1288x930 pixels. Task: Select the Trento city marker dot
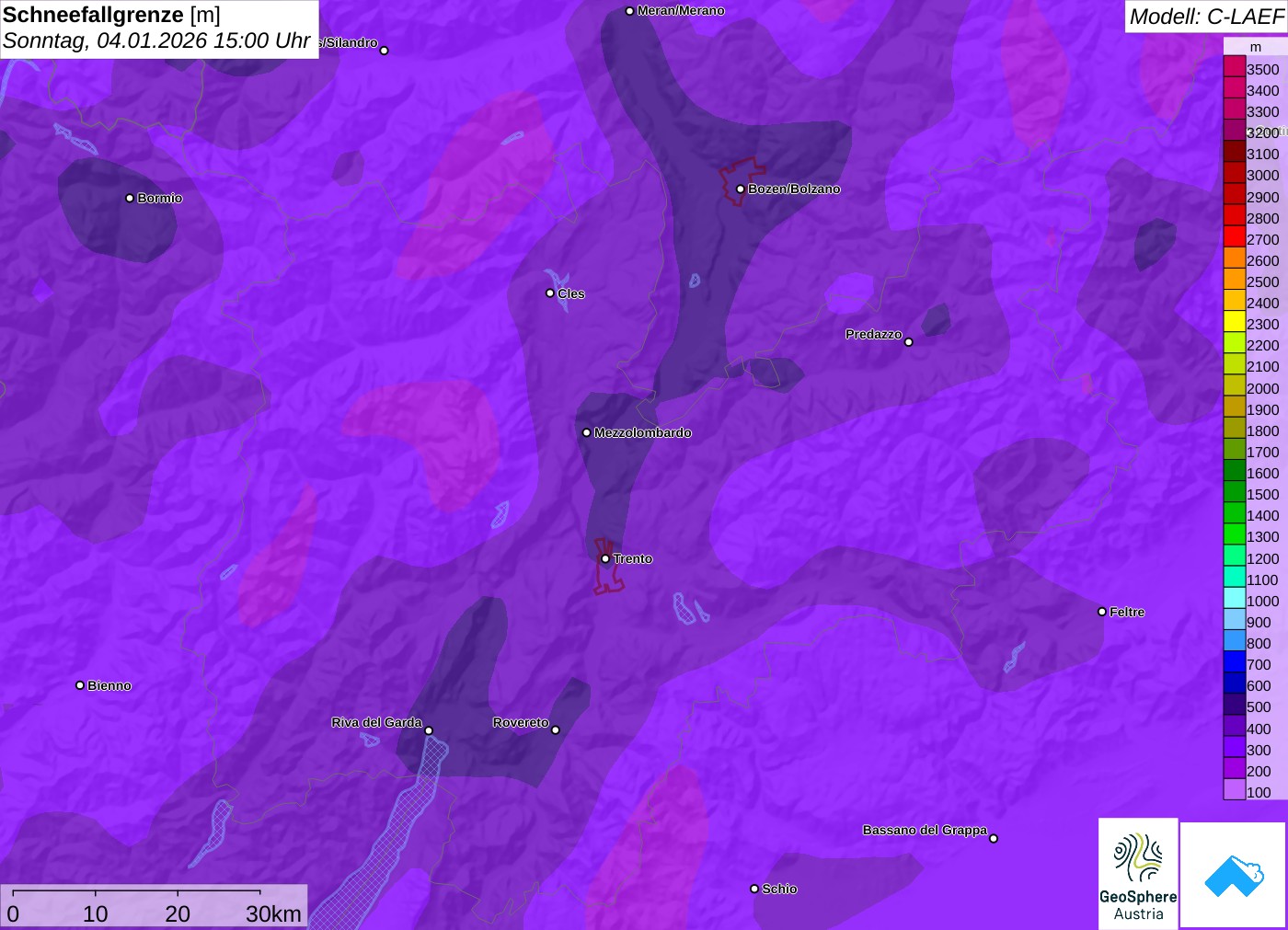605,558
